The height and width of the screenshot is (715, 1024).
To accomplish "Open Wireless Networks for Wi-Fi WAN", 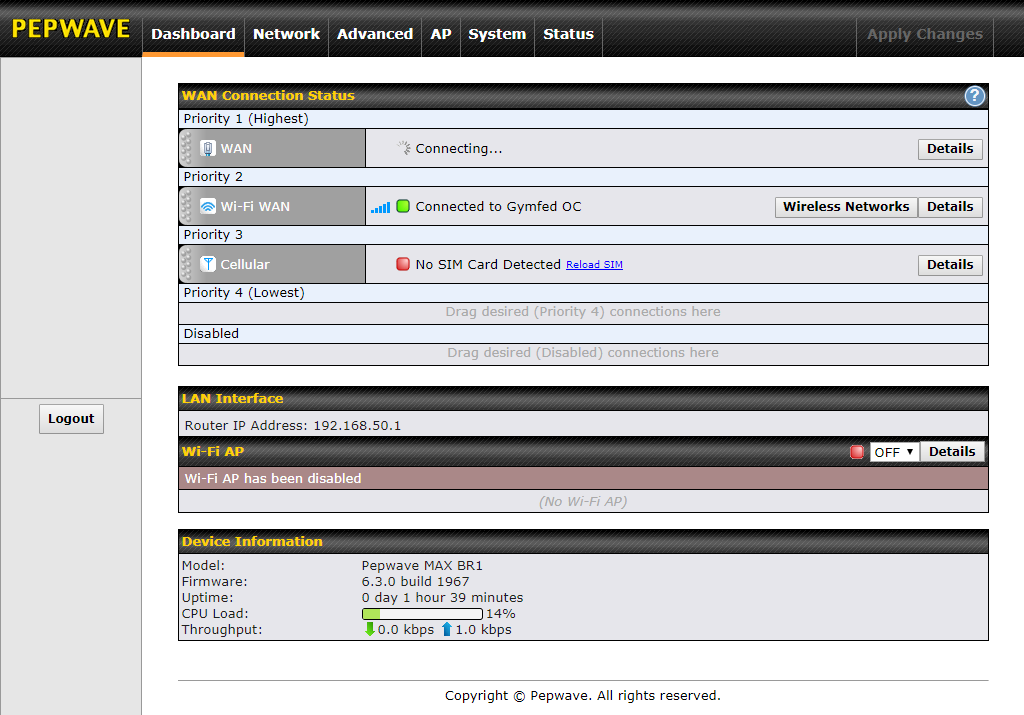I will (x=845, y=206).
